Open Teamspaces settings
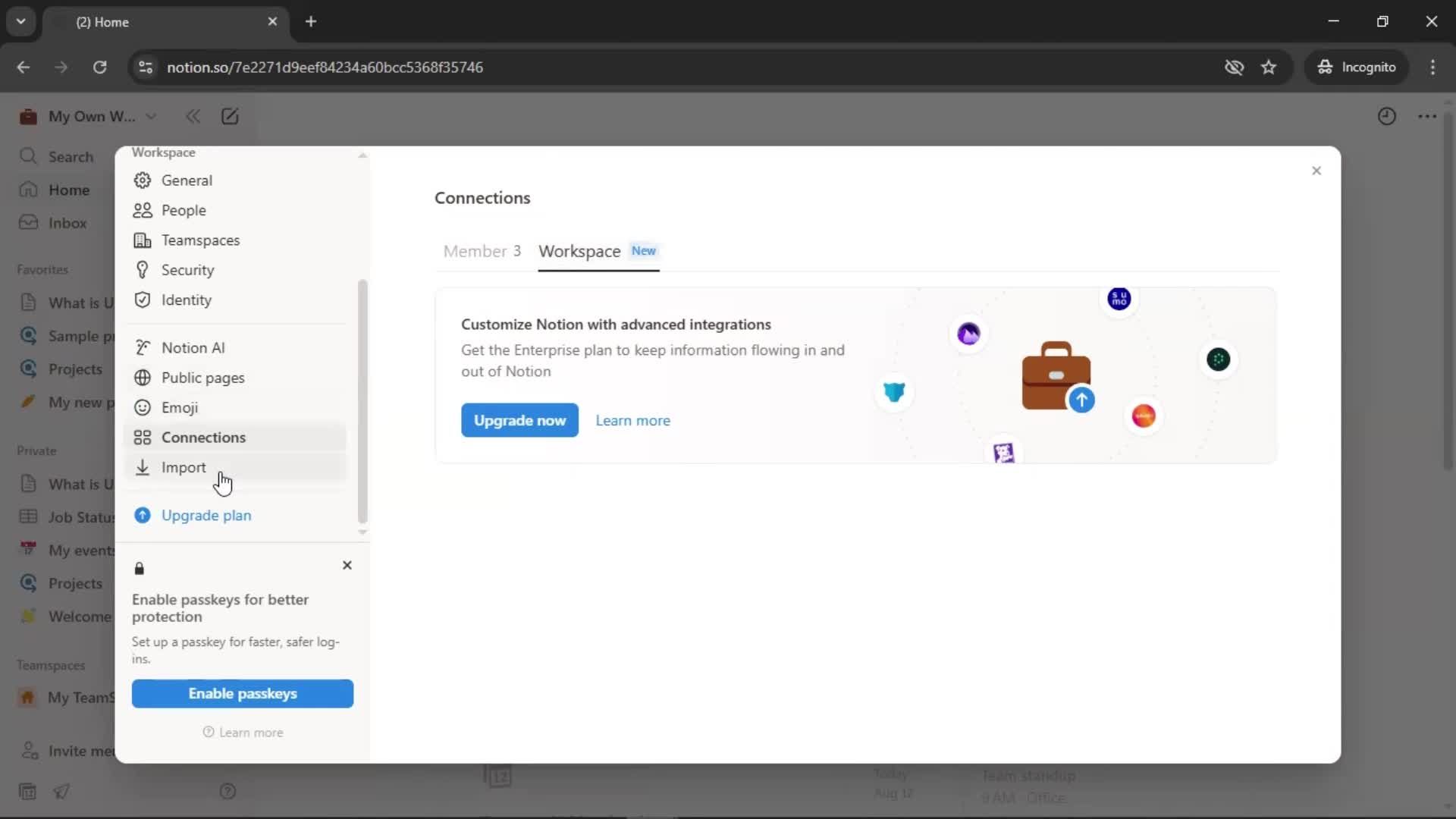Screen dimensions: 1456x819 pyautogui.click(x=235, y=240)
